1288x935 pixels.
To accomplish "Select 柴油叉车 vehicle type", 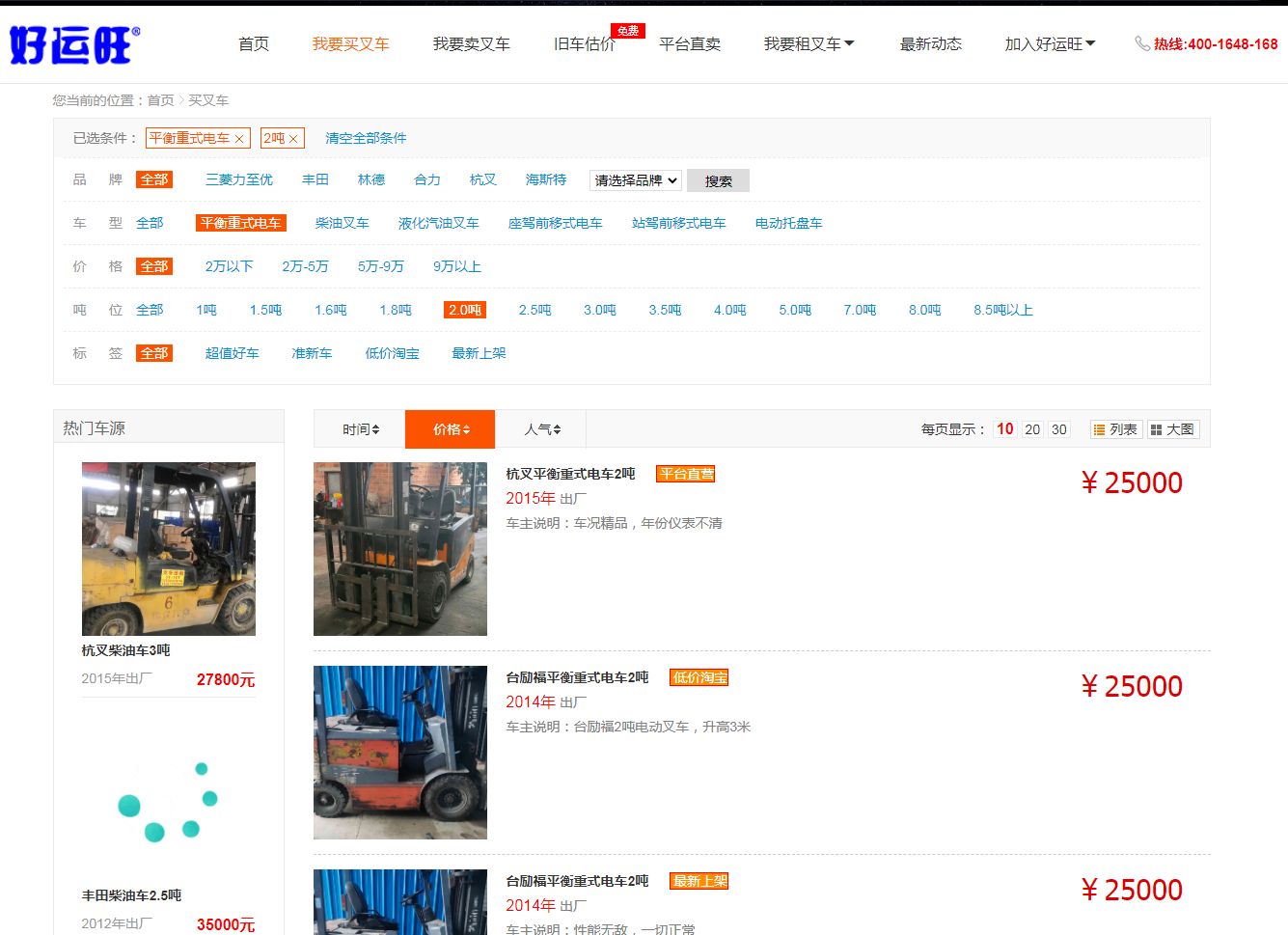I will (x=343, y=223).
